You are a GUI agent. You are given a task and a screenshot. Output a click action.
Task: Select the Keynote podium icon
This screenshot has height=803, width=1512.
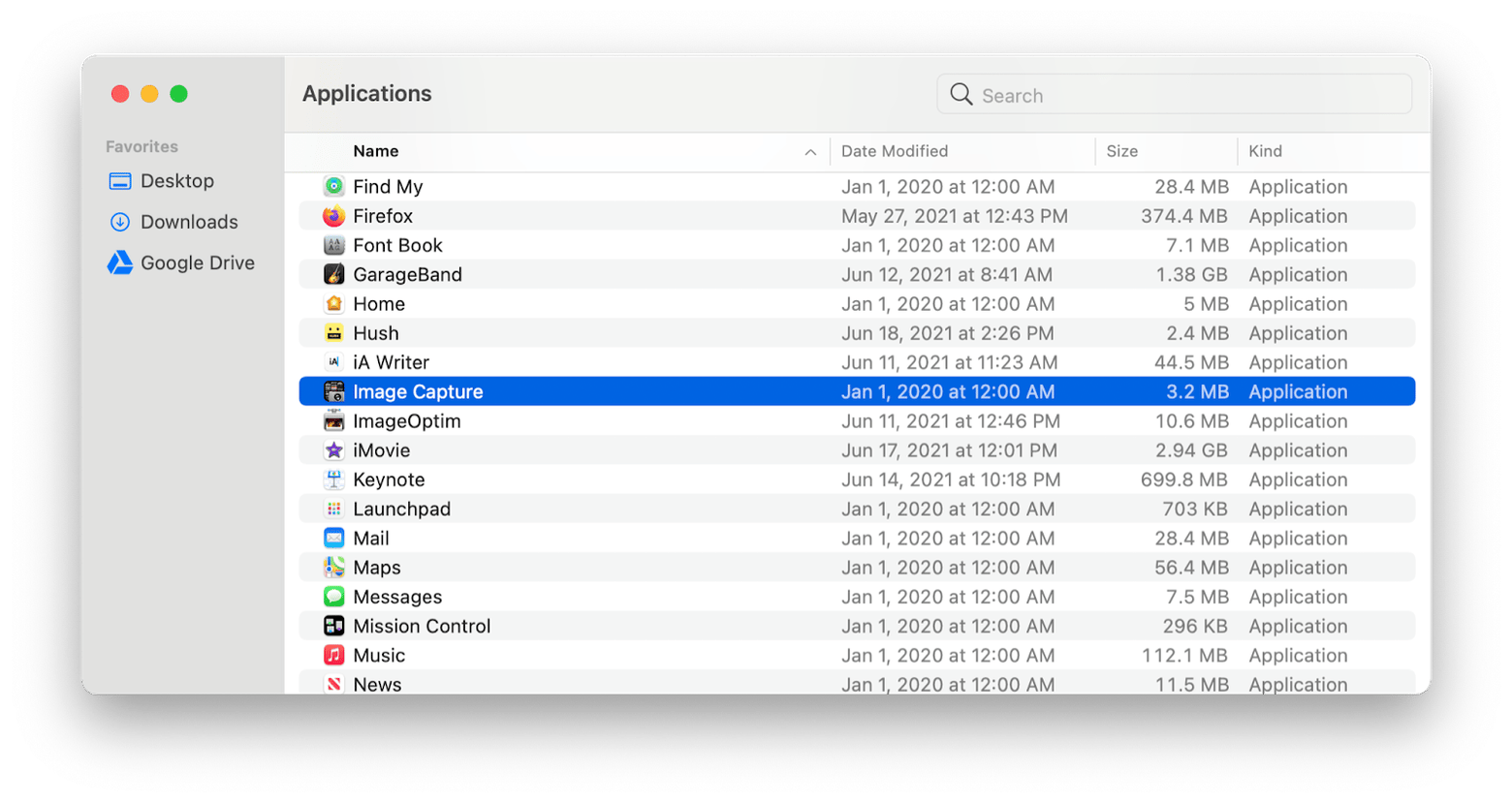tap(333, 479)
